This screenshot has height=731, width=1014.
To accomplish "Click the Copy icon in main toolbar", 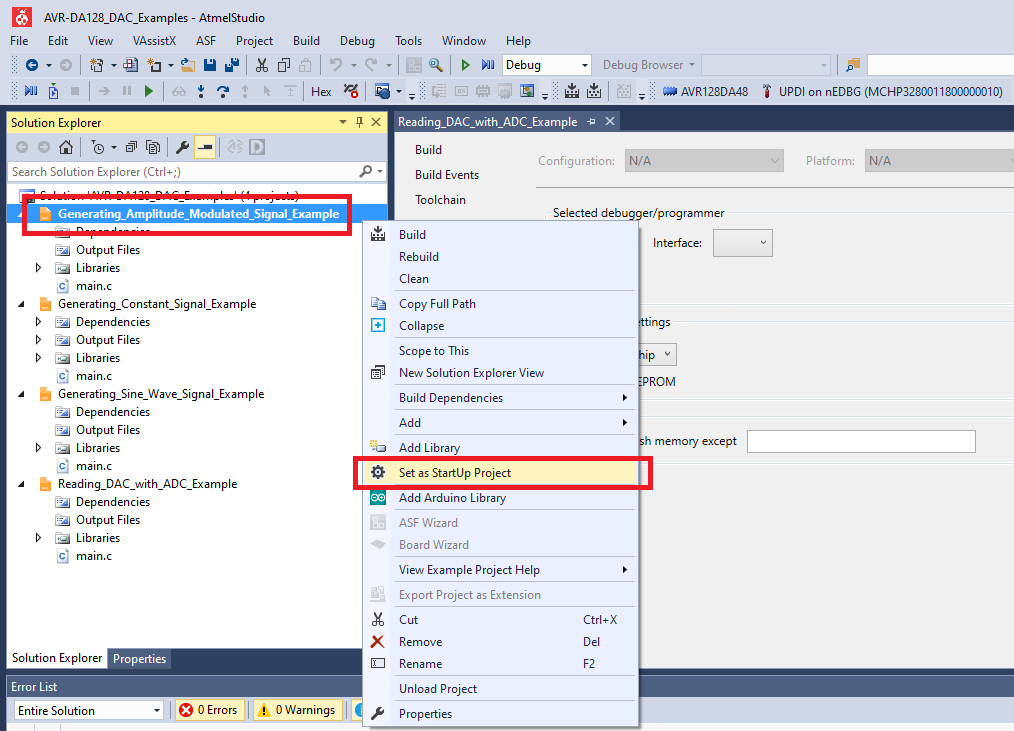I will pyautogui.click(x=283, y=65).
